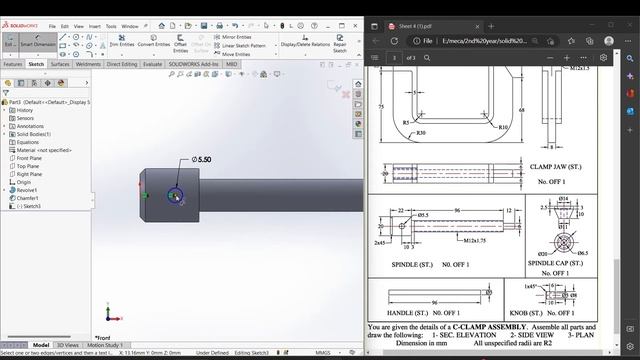Screen dimensions: 640x360
Task: Open the PropertyManager tab icon
Action: [21, 83]
